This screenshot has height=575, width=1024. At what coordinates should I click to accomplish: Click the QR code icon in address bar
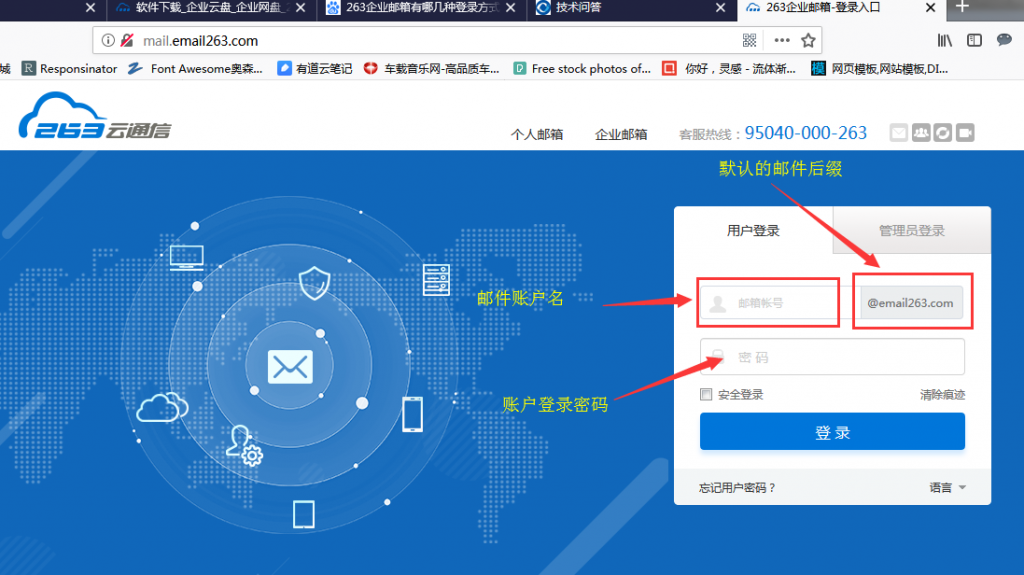click(x=751, y=41)
